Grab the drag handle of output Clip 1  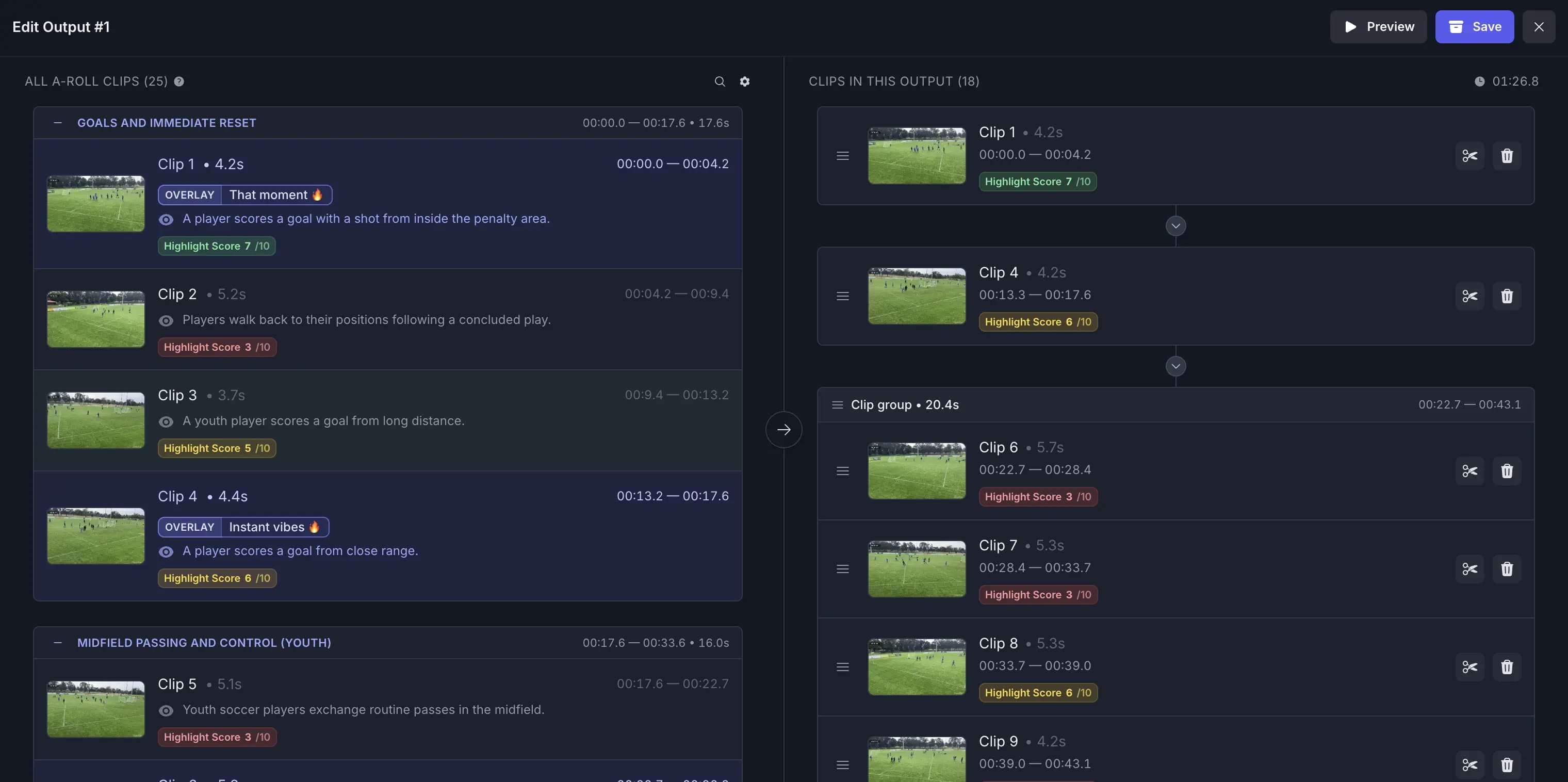click(842, 156)
